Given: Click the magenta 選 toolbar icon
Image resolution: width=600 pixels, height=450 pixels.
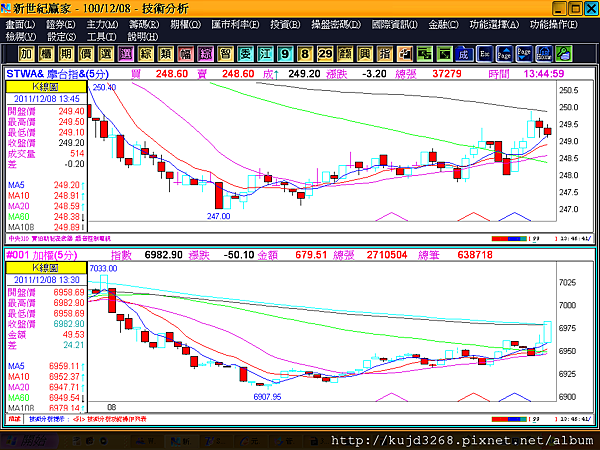Looking at the screenshot, I should click(126, 54).
